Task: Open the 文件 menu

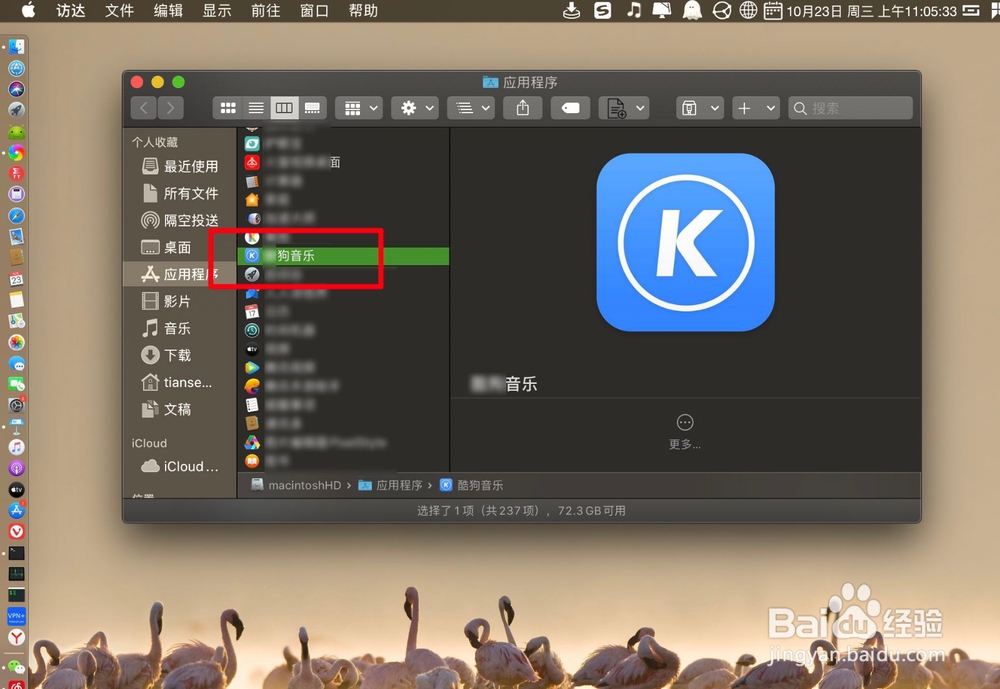Action: coord(119,11)
